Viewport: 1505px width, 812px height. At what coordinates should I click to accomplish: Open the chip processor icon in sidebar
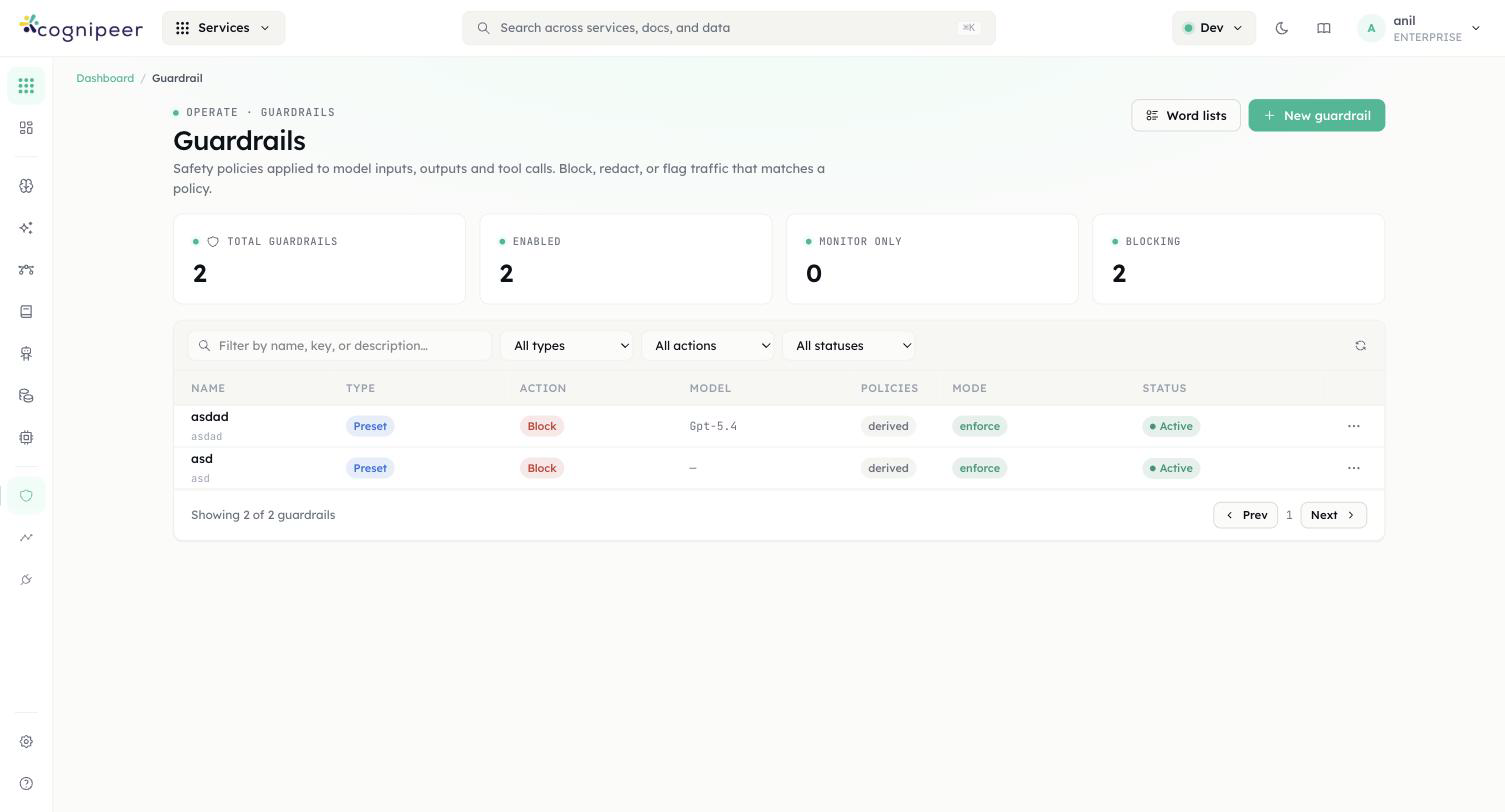tap(26, 438)
